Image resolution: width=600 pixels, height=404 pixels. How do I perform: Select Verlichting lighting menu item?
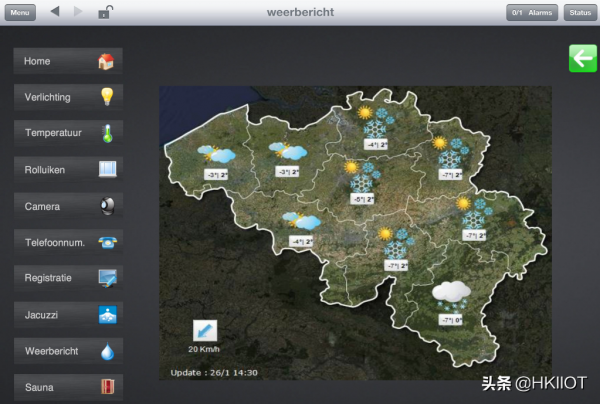click(x=68, y=97)
